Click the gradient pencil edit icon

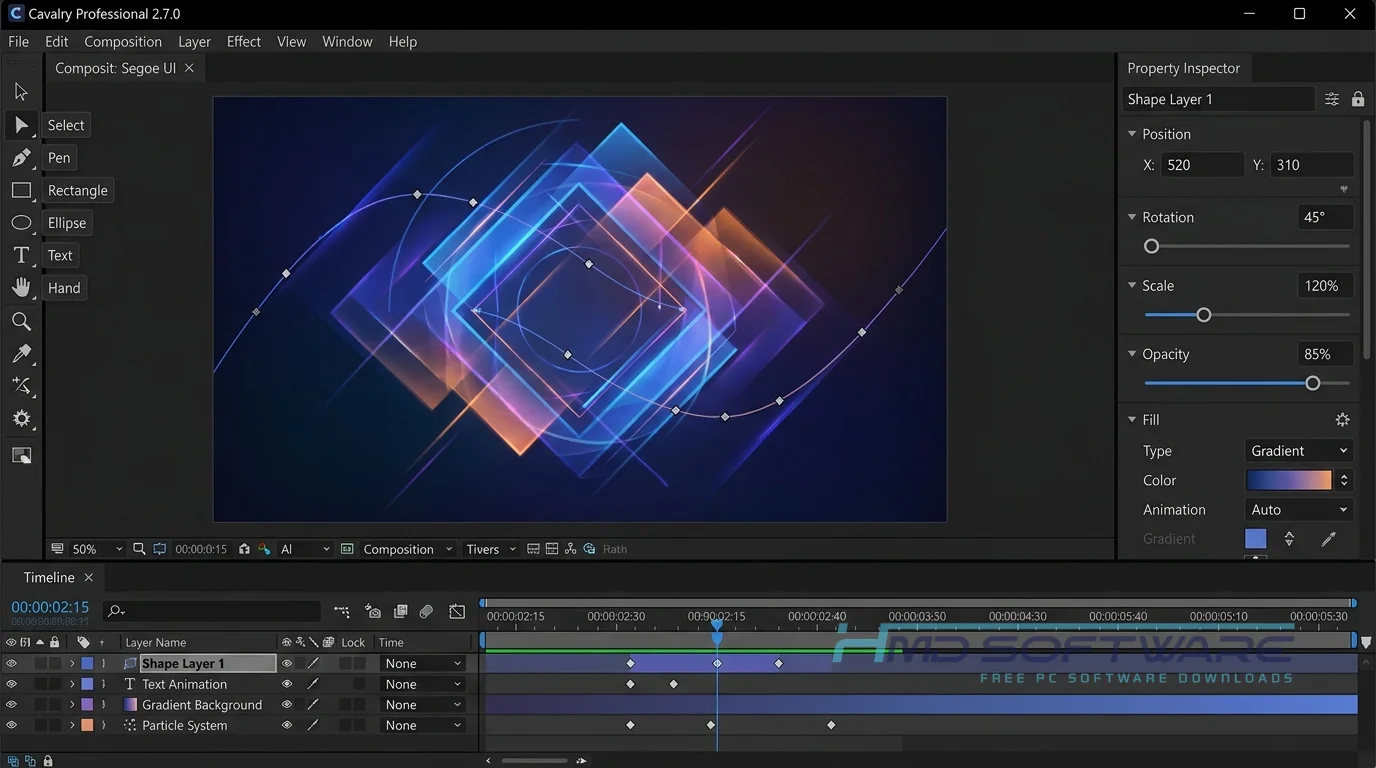click(1328, 539)
